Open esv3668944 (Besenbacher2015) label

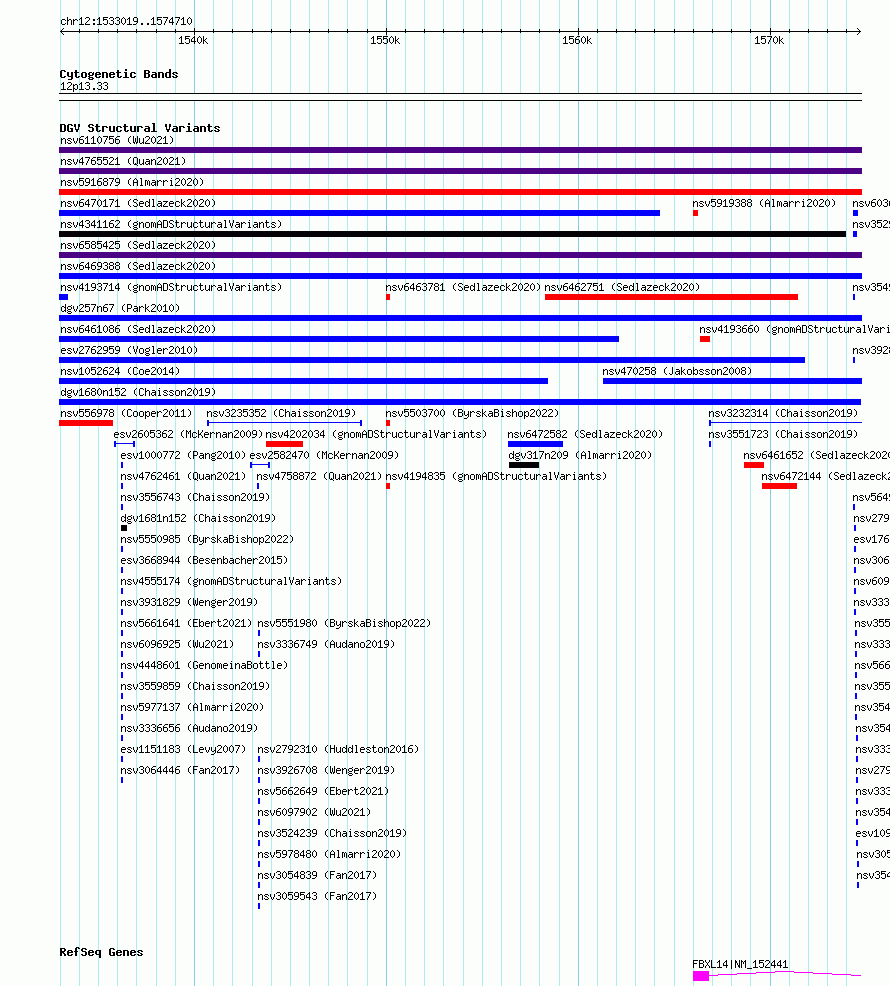pyautogui.click(x=204, y=560)
